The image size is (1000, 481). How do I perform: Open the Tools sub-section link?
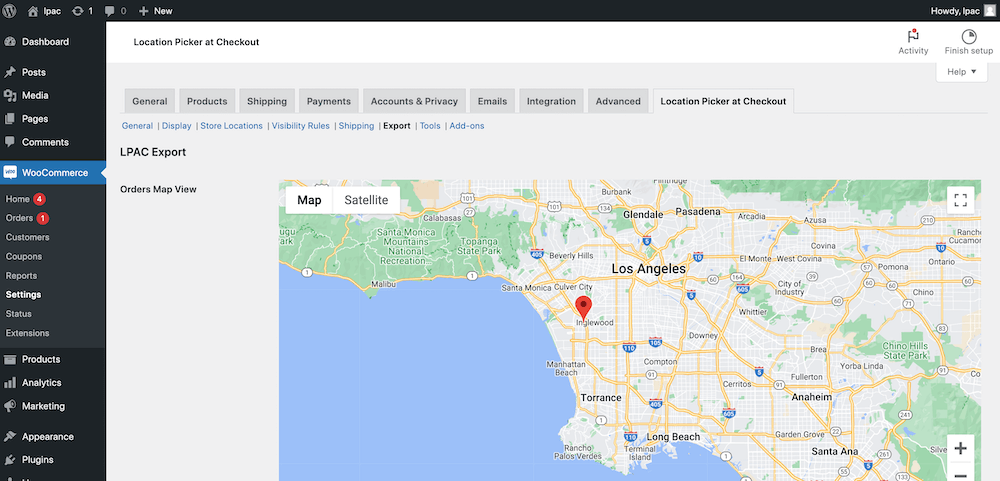[430, 126]
